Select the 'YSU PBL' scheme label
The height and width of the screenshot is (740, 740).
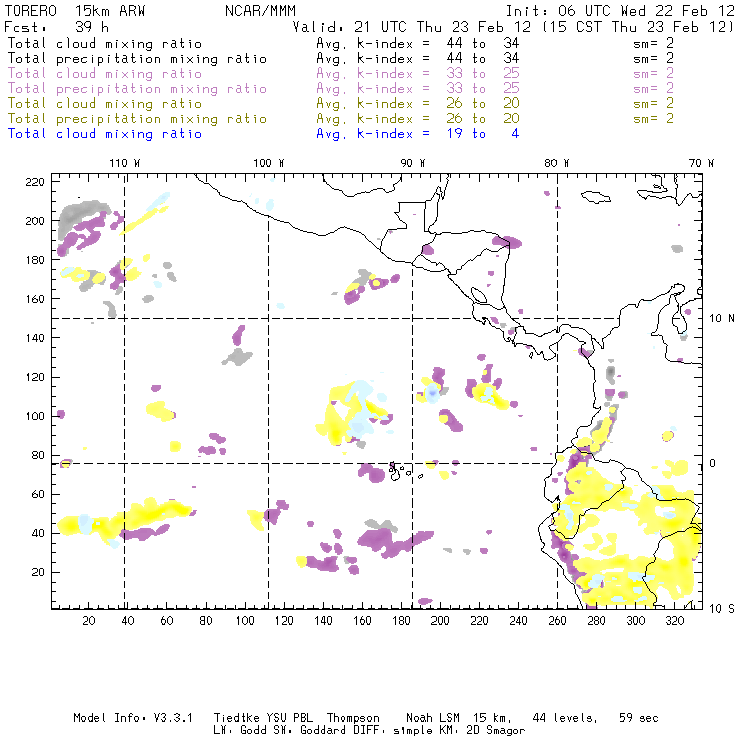290,718
